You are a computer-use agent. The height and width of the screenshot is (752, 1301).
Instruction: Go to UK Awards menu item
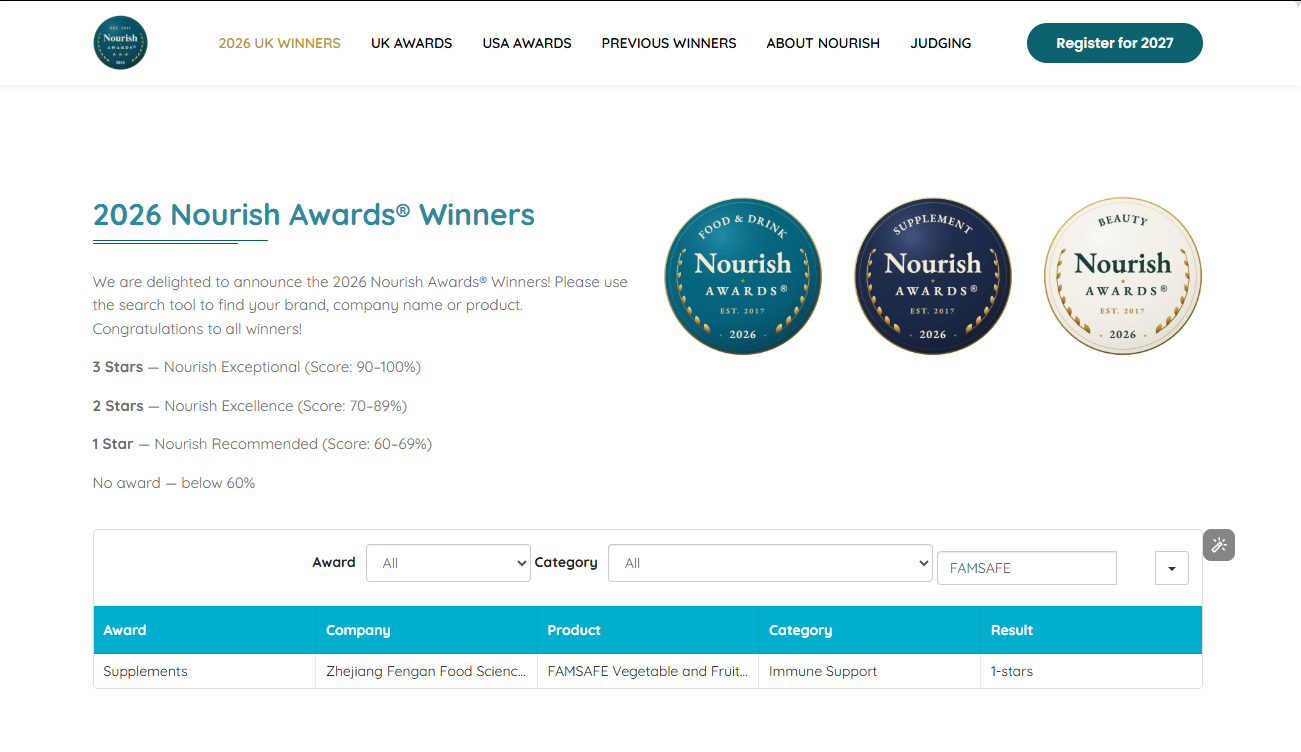412,43
